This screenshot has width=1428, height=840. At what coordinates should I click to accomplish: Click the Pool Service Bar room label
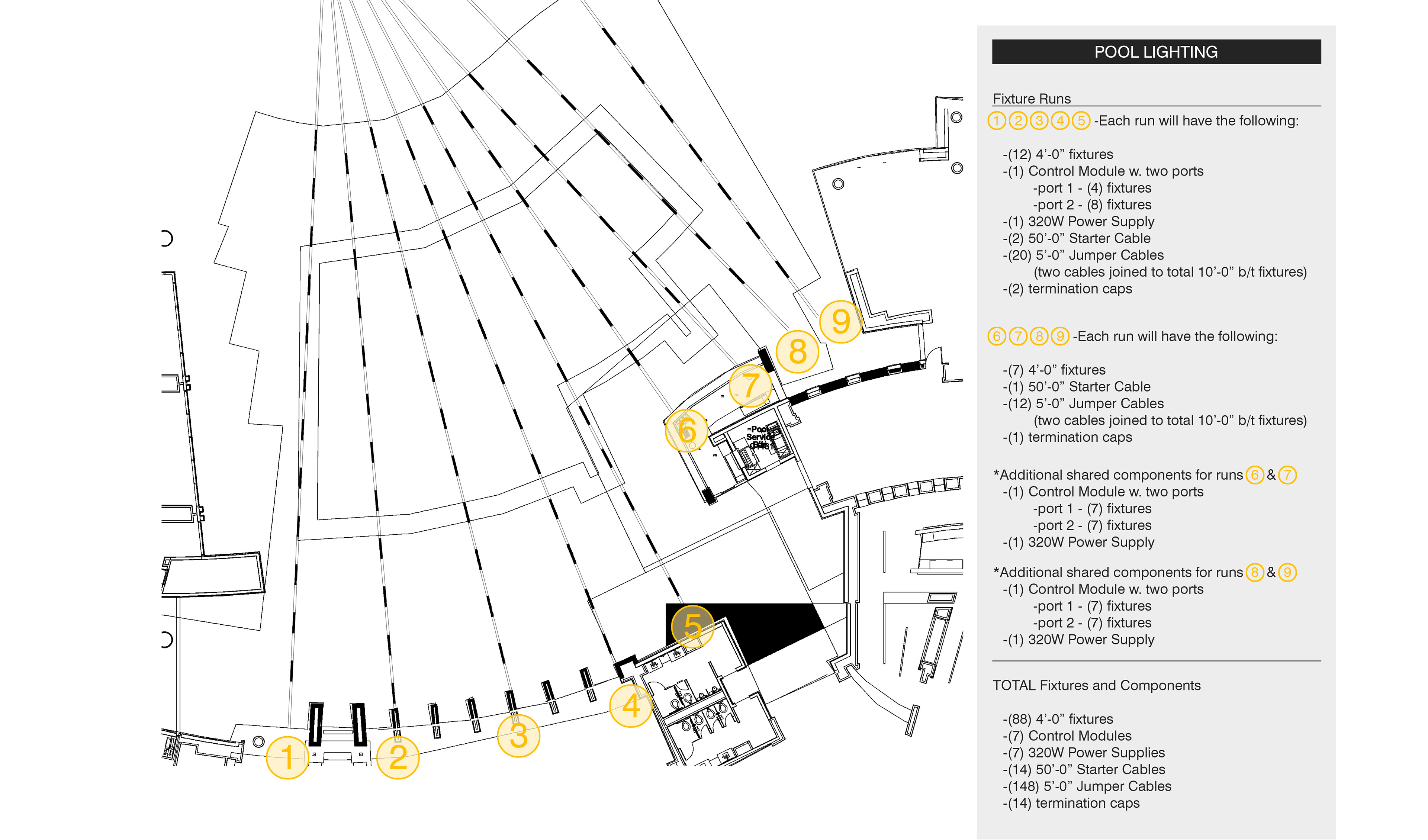pyautogui.click(x=760, y=437)
